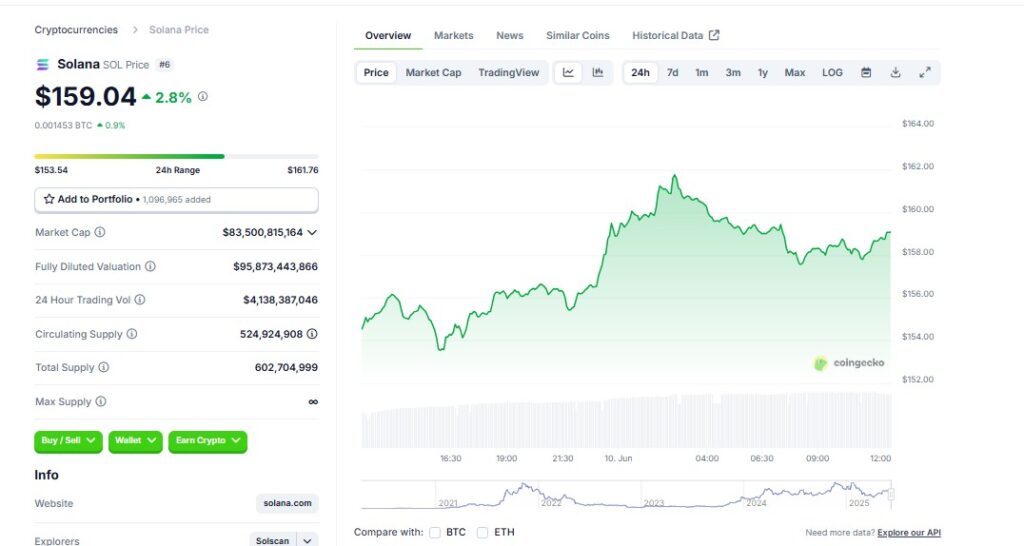Select the 1y time range

pyautogui.click(x=763, y=72)
